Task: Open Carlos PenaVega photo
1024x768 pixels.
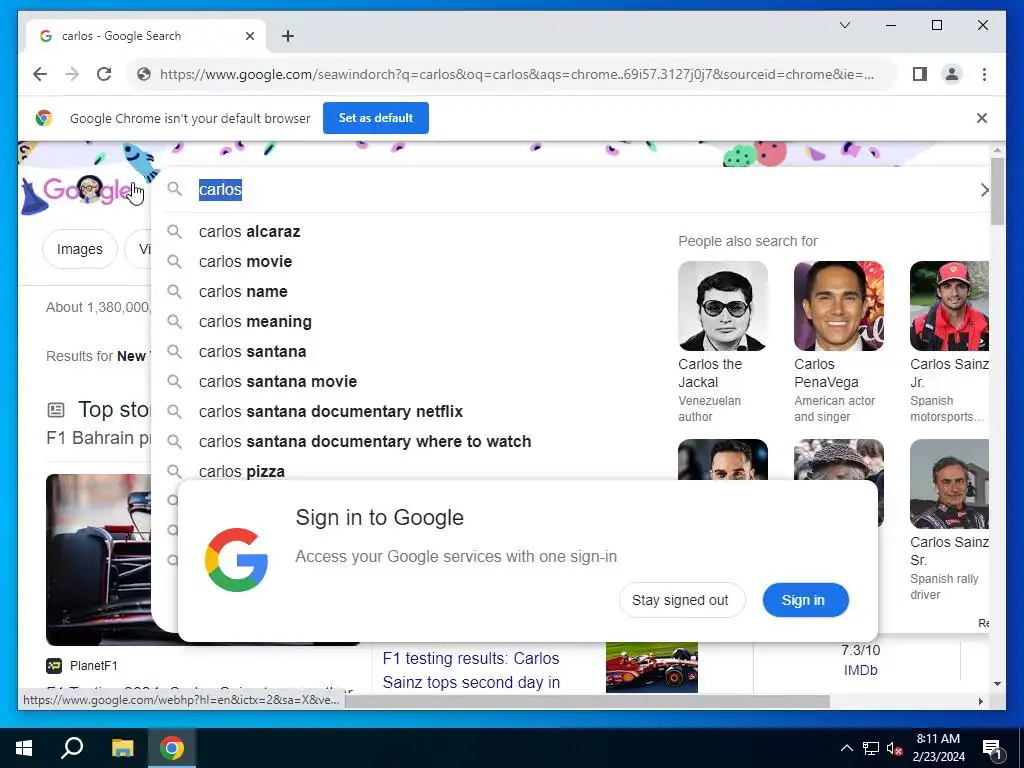Action: pos(839,306)
